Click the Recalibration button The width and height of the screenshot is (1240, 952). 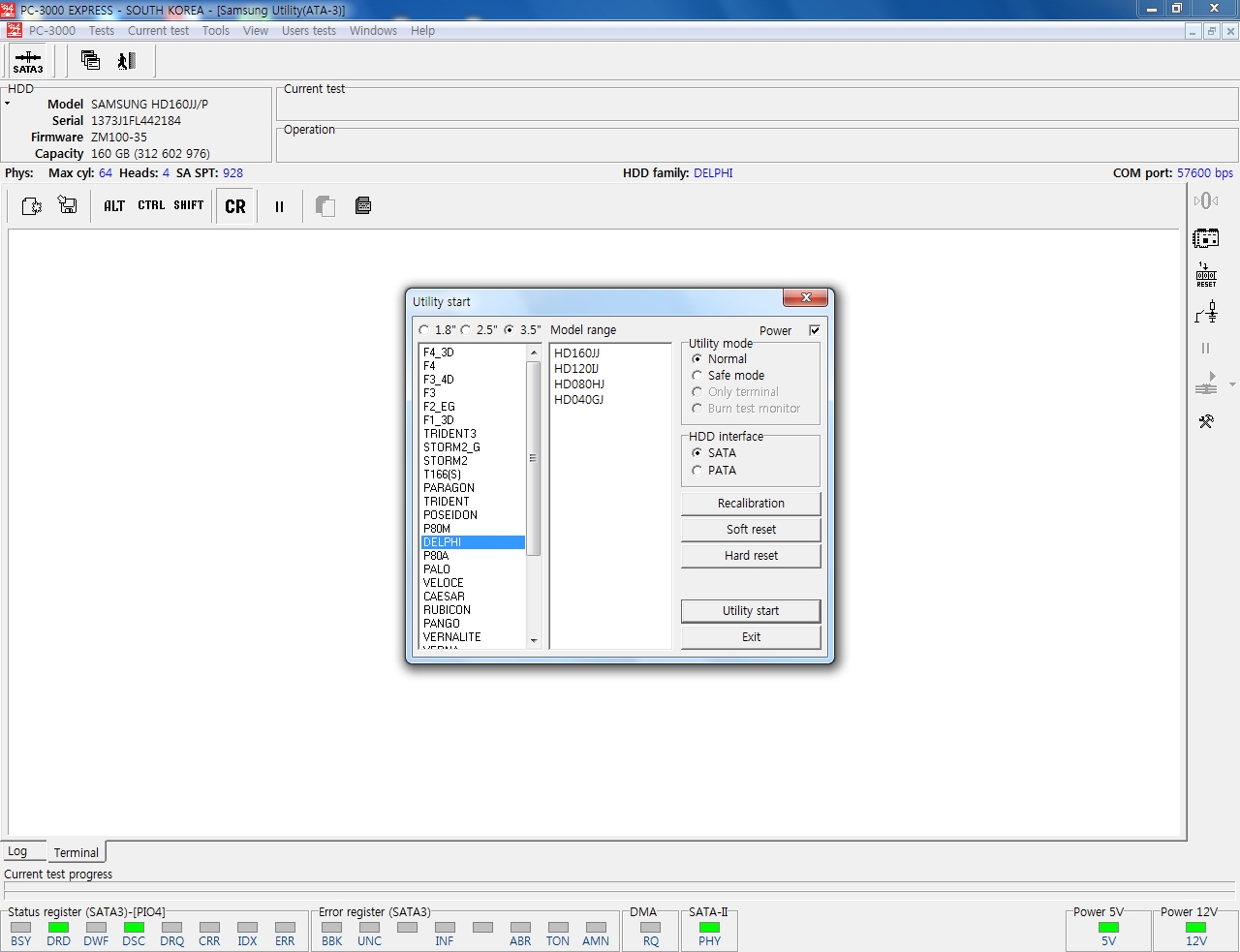[751, 504]
